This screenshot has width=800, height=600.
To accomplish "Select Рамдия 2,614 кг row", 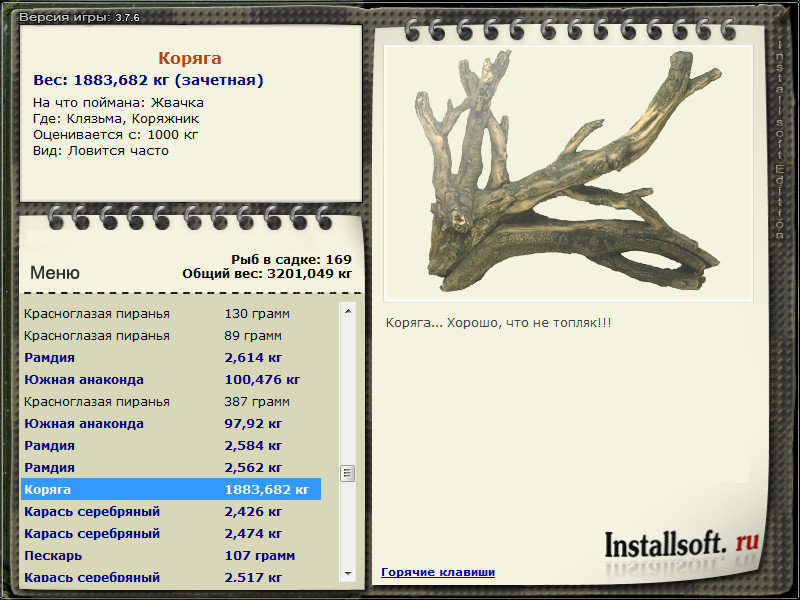I will click(171, 358).
